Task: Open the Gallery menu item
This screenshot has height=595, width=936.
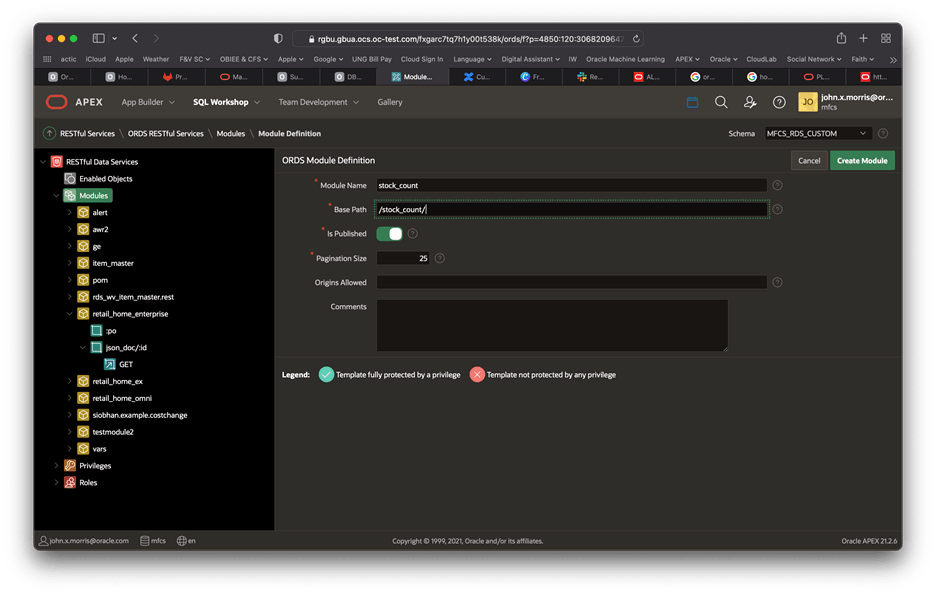Action: (390, 102)
